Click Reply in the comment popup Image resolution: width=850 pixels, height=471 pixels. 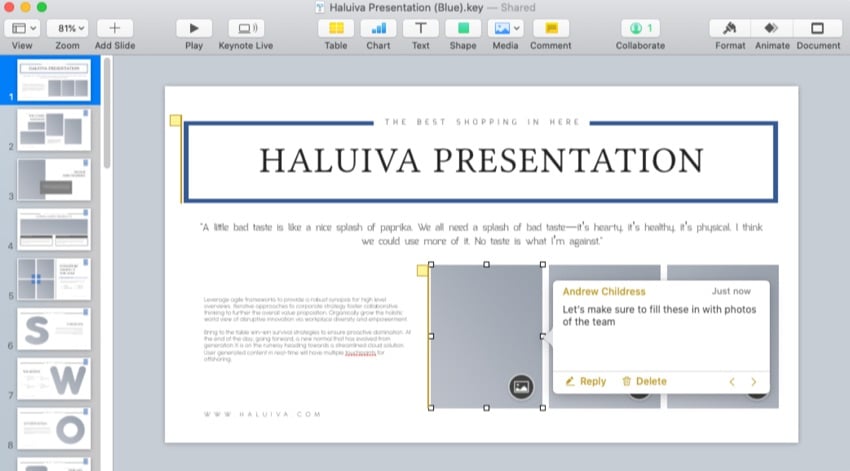586,381
